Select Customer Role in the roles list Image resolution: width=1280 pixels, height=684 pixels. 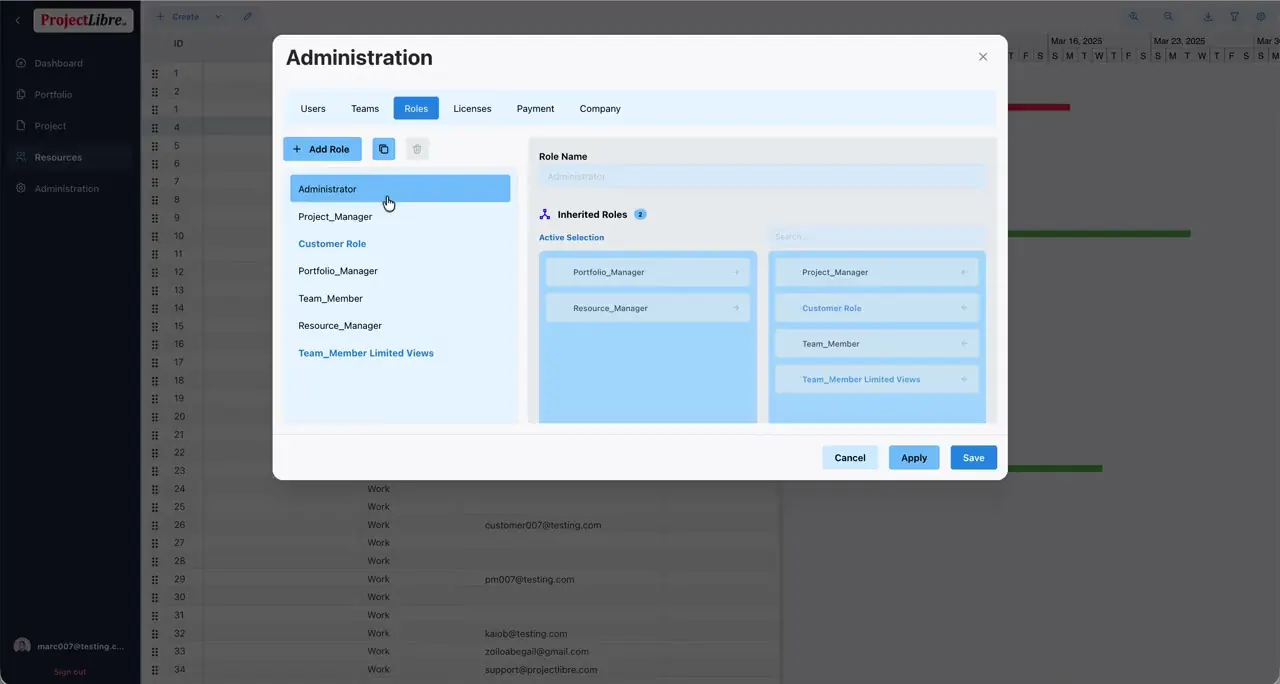(x=400, y=244)
